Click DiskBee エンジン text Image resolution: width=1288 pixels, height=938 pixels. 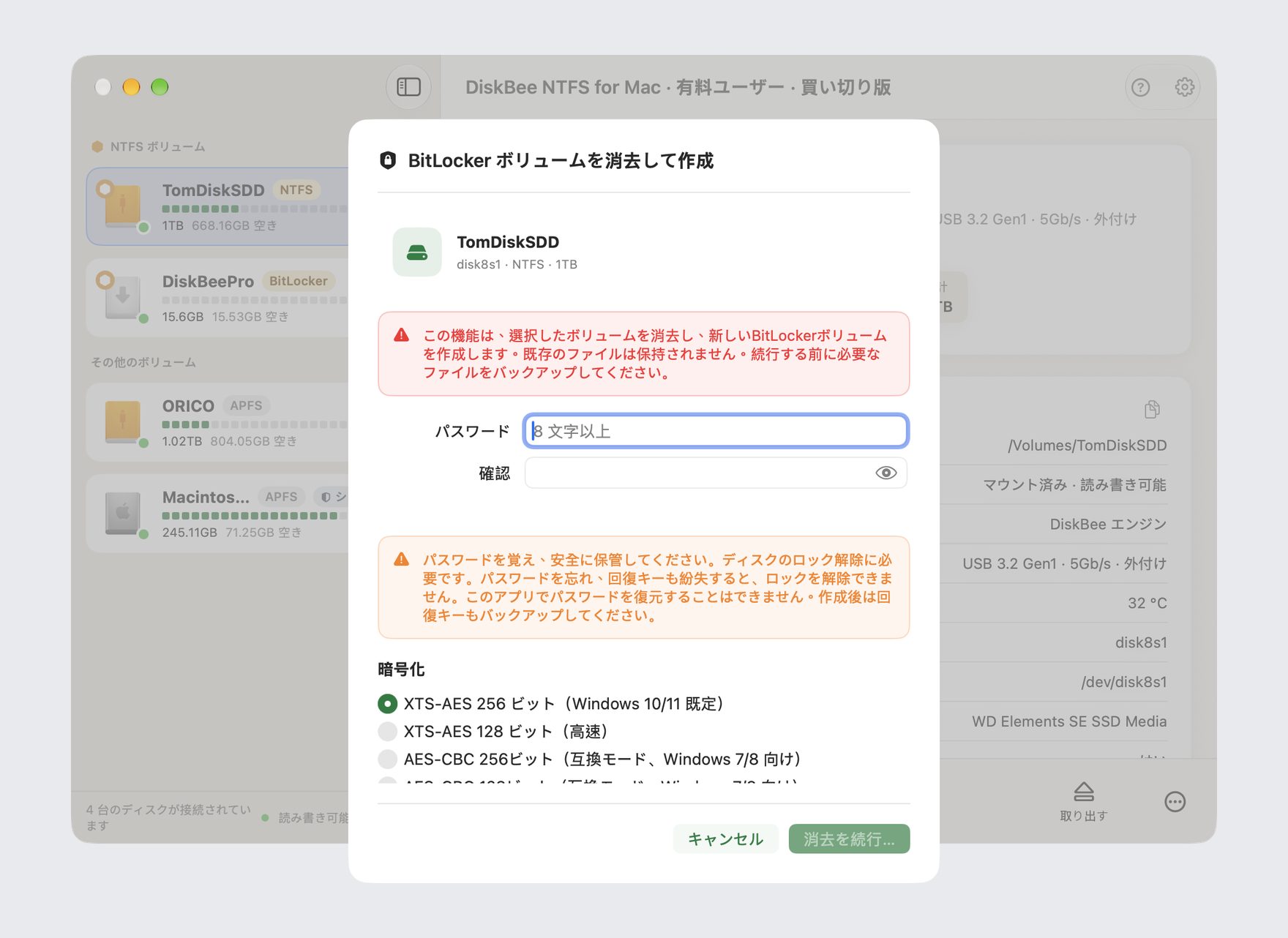1108,524
